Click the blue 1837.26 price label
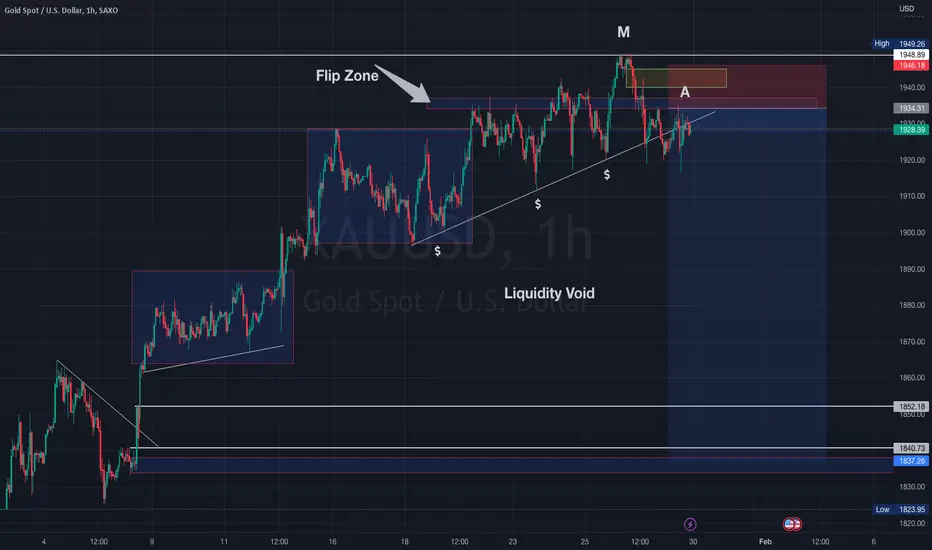The width and height of the screenshot is (932, 550). click(x=911, y=461)
